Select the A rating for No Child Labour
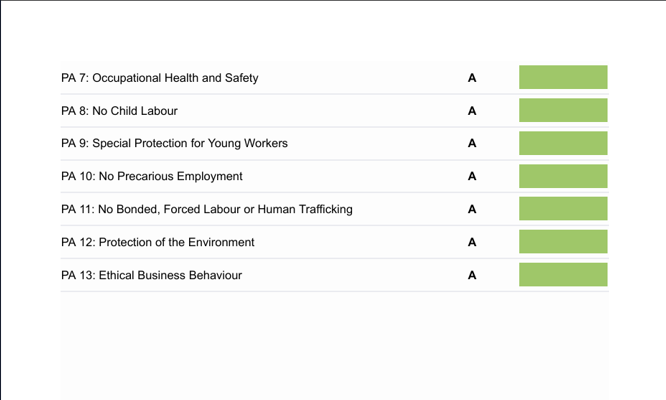Screen dimensions: 666x400 click(x=472, y=111)
